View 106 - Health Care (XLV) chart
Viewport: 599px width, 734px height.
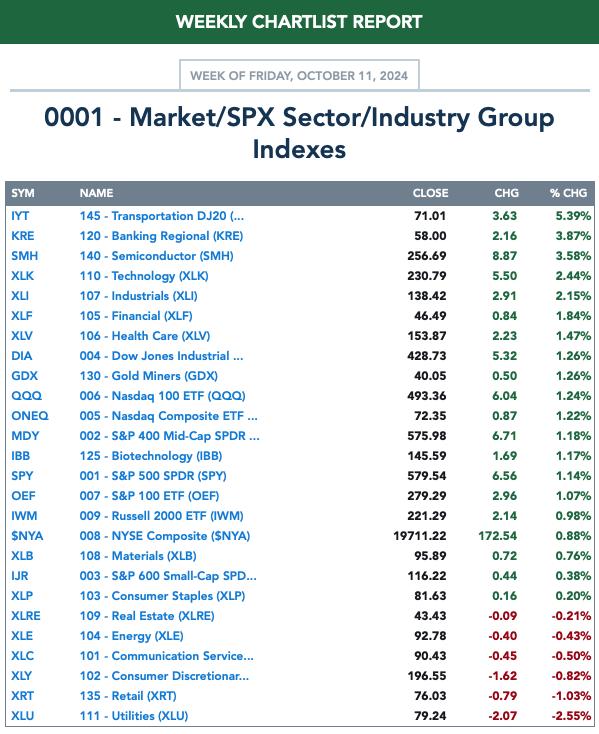[145, 336]
